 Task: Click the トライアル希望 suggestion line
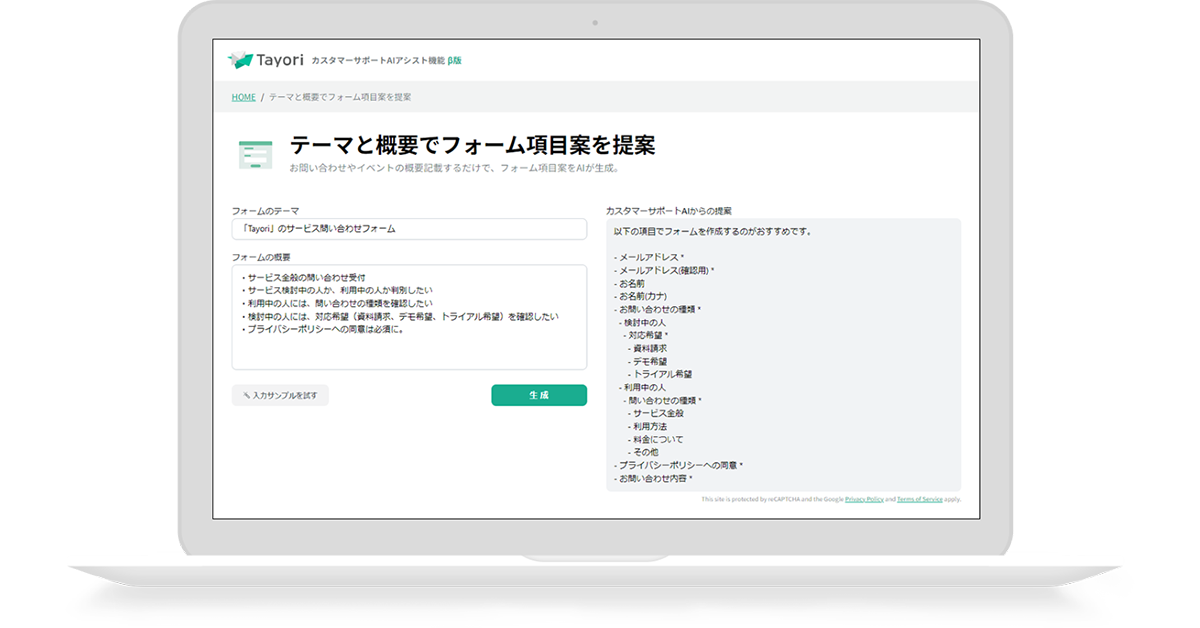tap(660, 375)
